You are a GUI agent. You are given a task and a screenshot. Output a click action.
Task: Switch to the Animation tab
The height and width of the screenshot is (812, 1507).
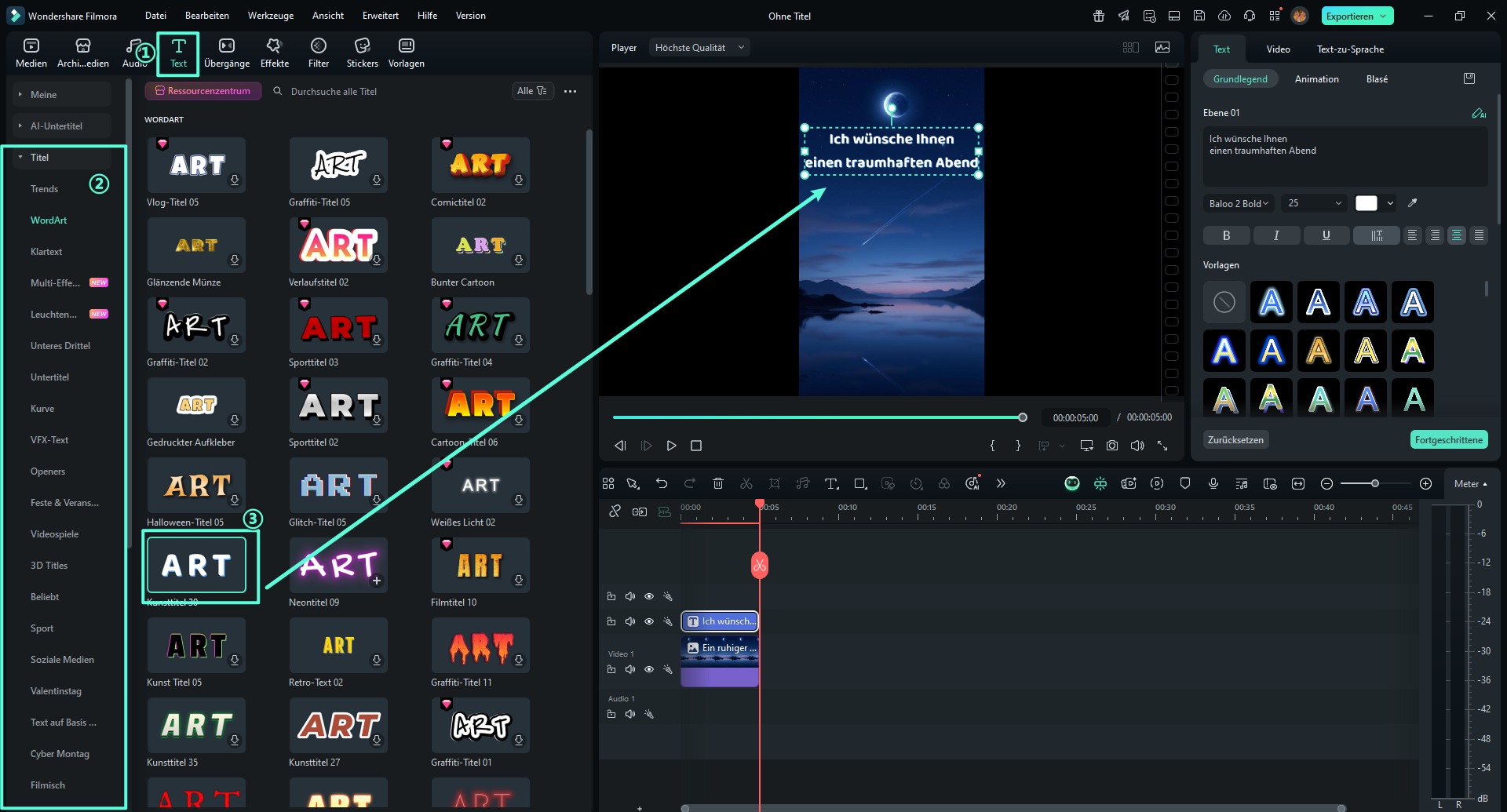point(1316,79)
